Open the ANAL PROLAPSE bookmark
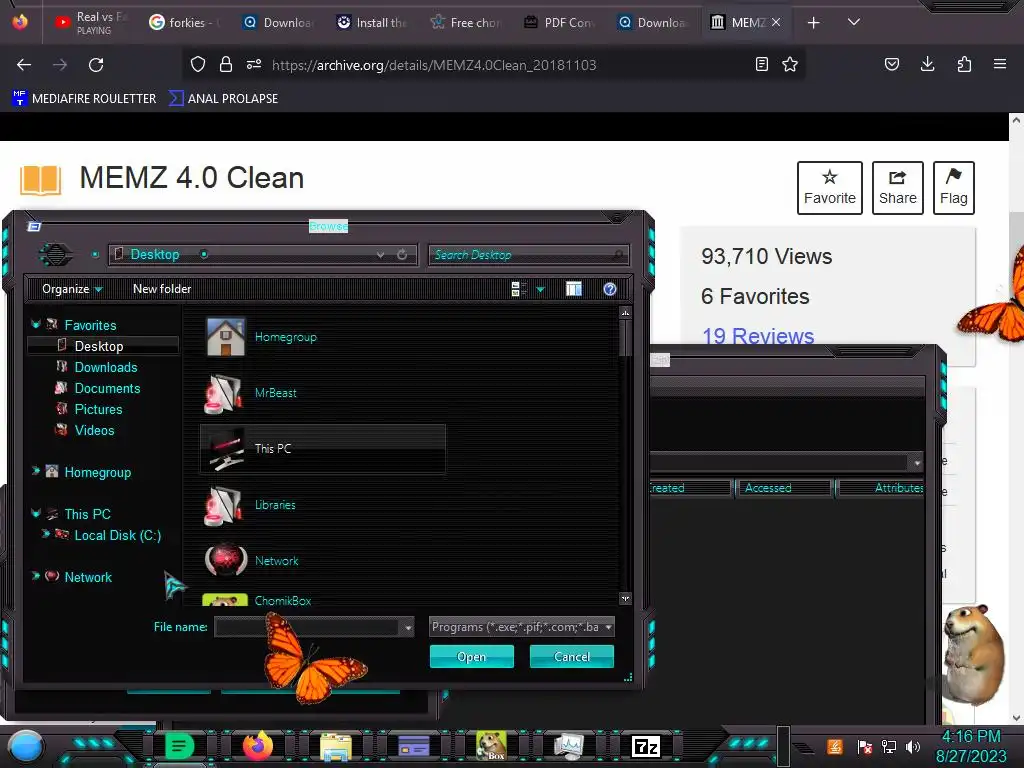 (223, 99)
